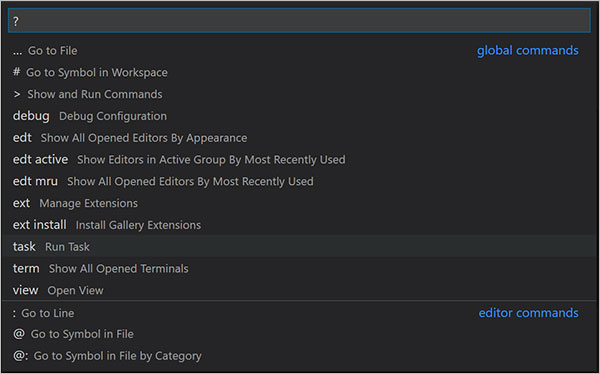Pick the debug Debug Configuration entry
Viewport: 600px width, 374px height.
pos(299,116)
